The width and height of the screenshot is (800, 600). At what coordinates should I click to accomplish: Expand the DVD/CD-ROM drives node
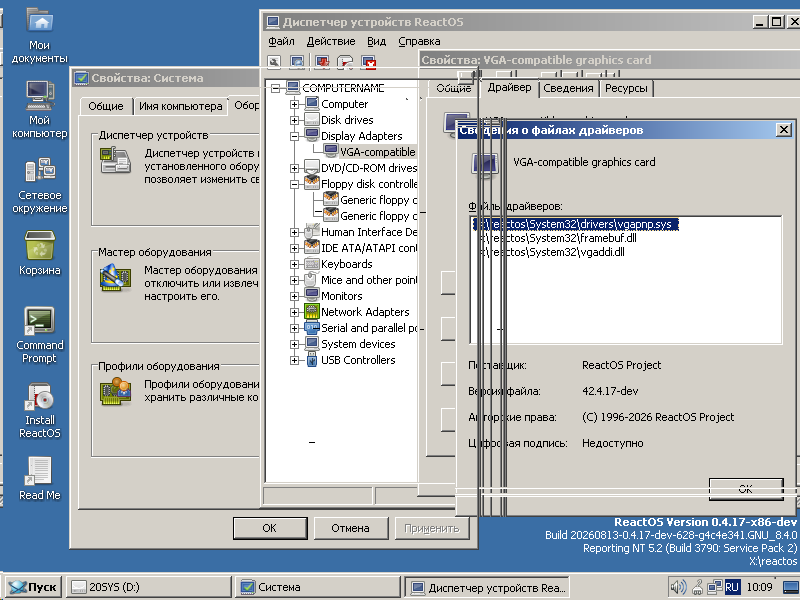(294, 168)
